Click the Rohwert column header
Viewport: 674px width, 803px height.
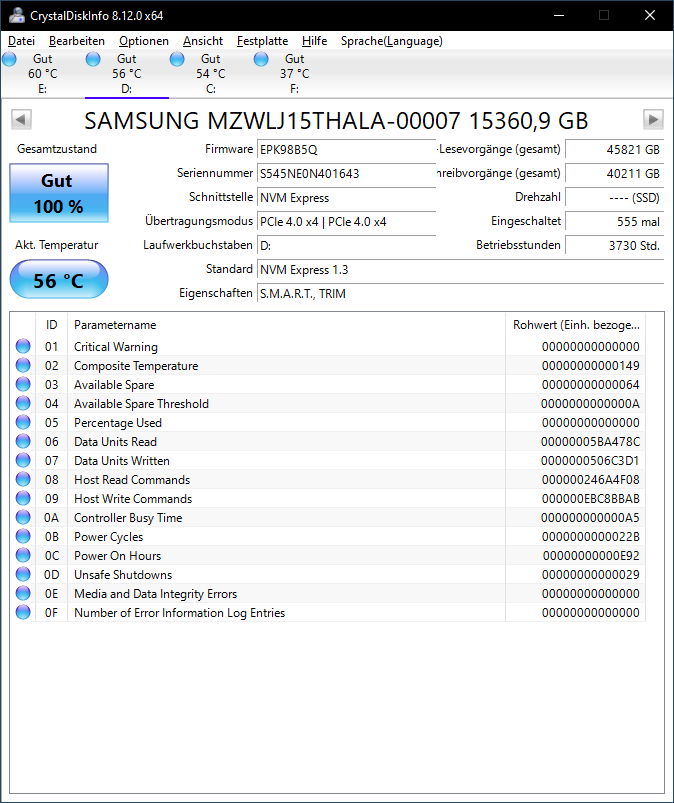576,325
